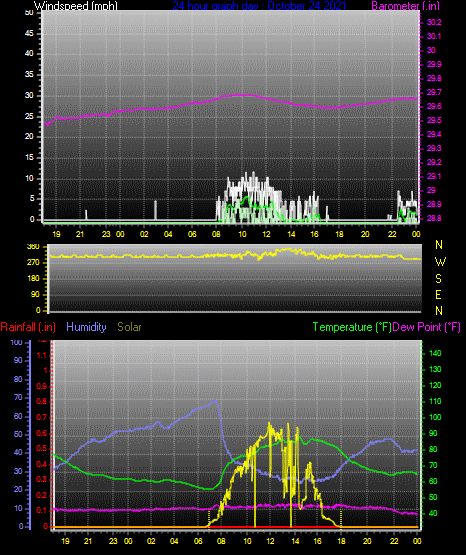Click the '25' windspeed axis value

pos(29,116)
